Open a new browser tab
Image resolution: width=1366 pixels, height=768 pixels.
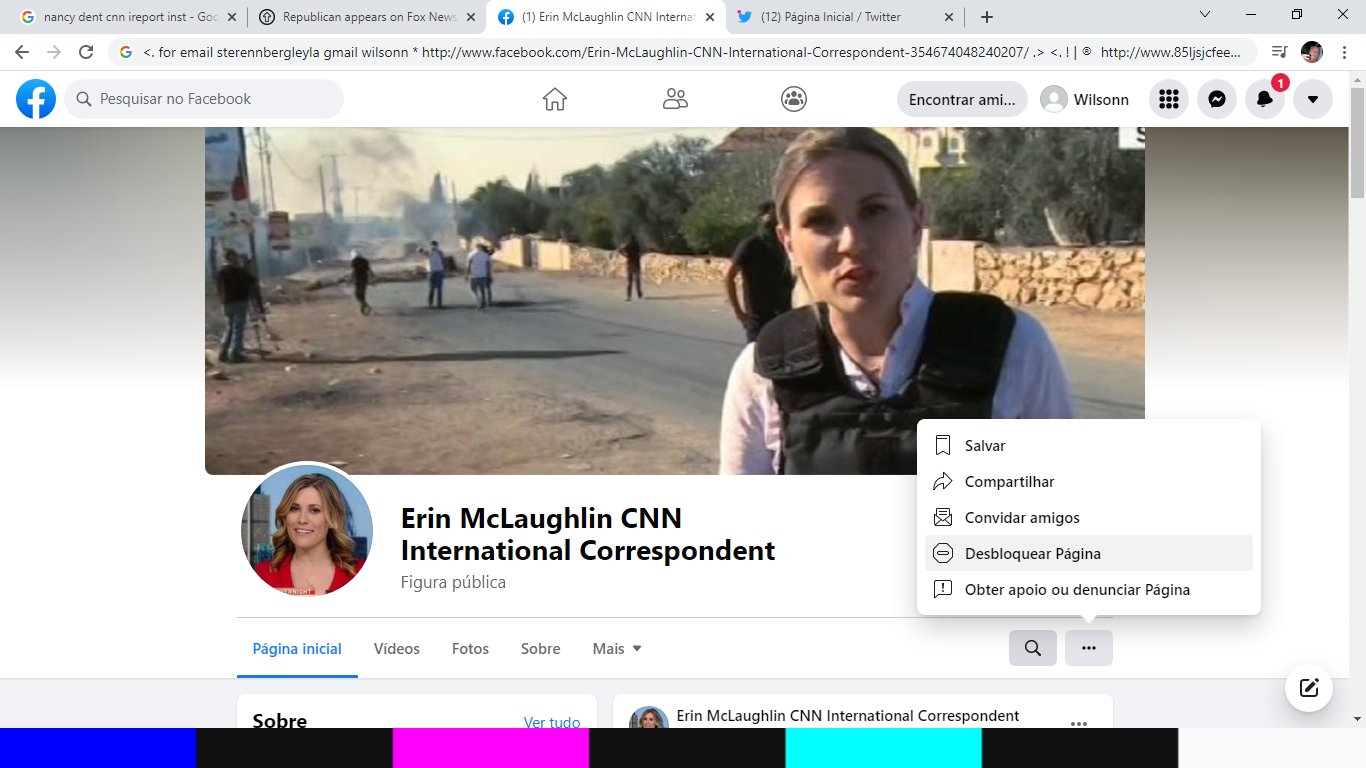pyautogui.click(x=987, y=17)
